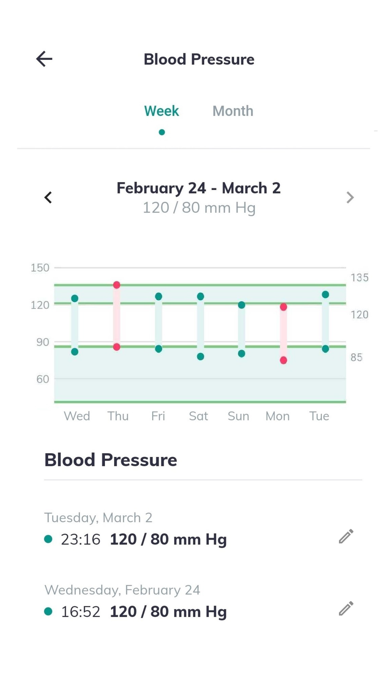Select Monday's red diastolic data point
The width and height of the screenshot is (392, 696).
[284, 360]
